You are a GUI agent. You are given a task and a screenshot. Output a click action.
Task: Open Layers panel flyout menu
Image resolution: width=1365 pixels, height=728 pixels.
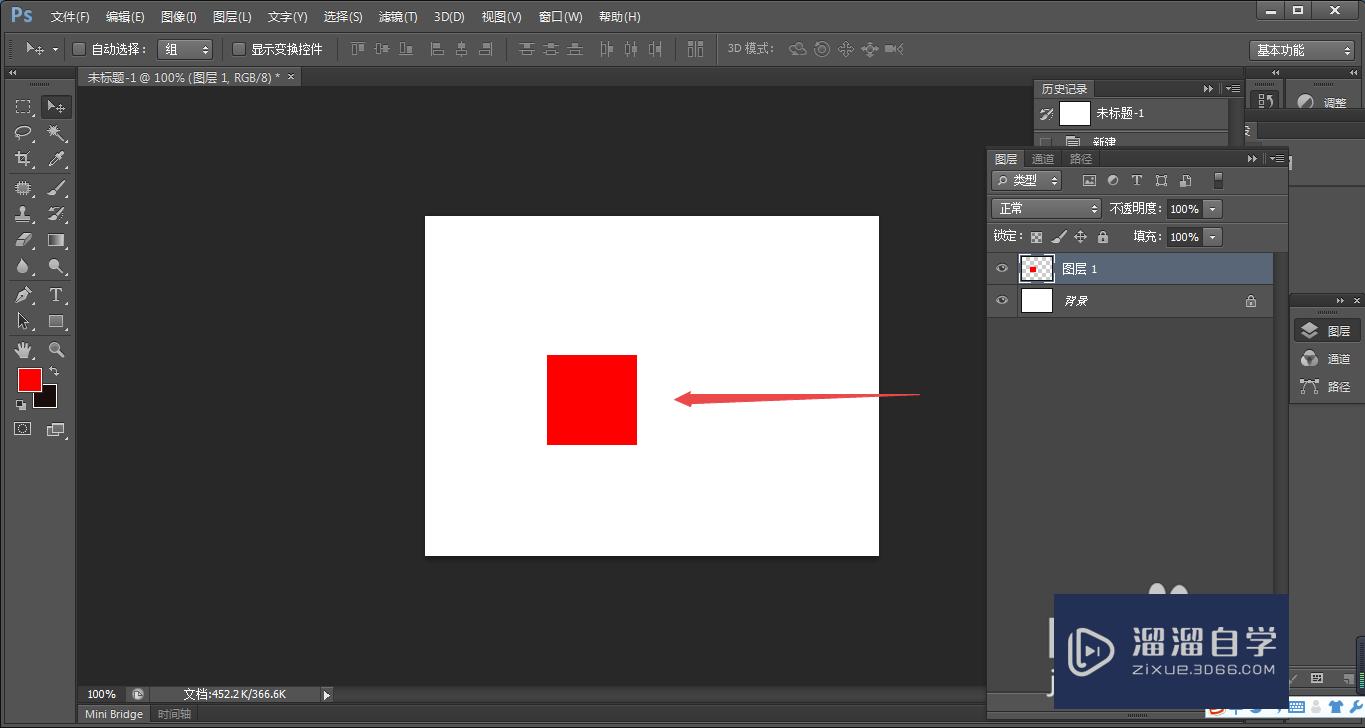(x=1275, y=159)
